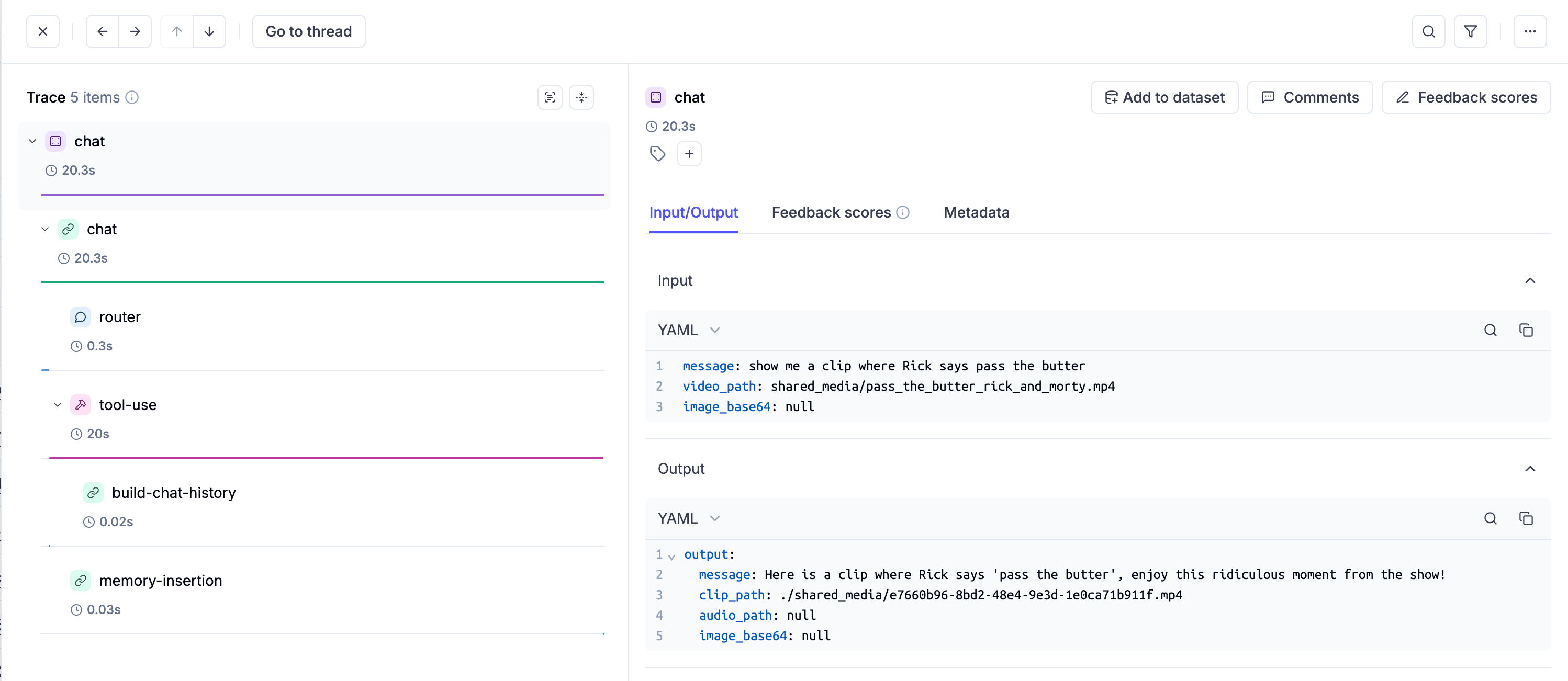
Task: Click the Go to thread button
Action: click(x=308, y=32)
